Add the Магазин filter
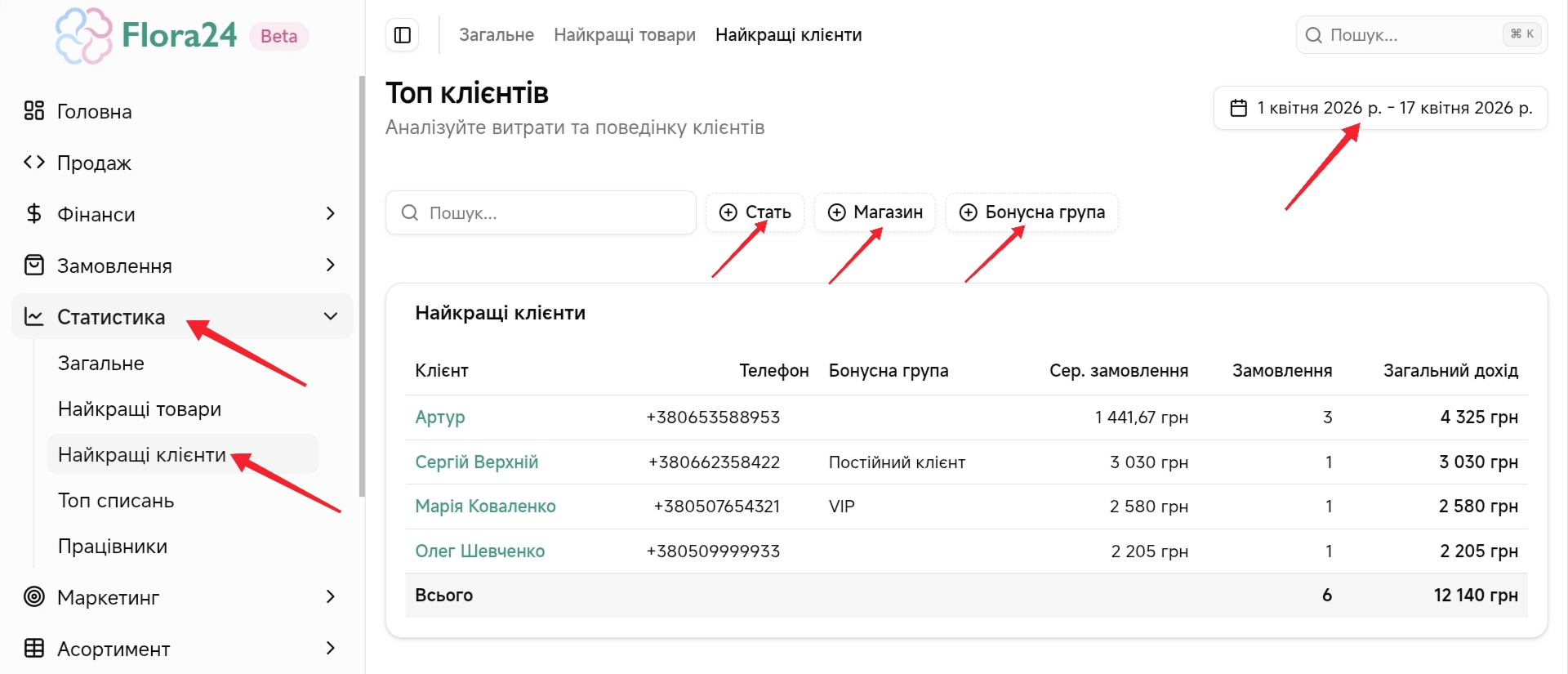The height and width of the screenshot is (674, 1568). (875, 212)
